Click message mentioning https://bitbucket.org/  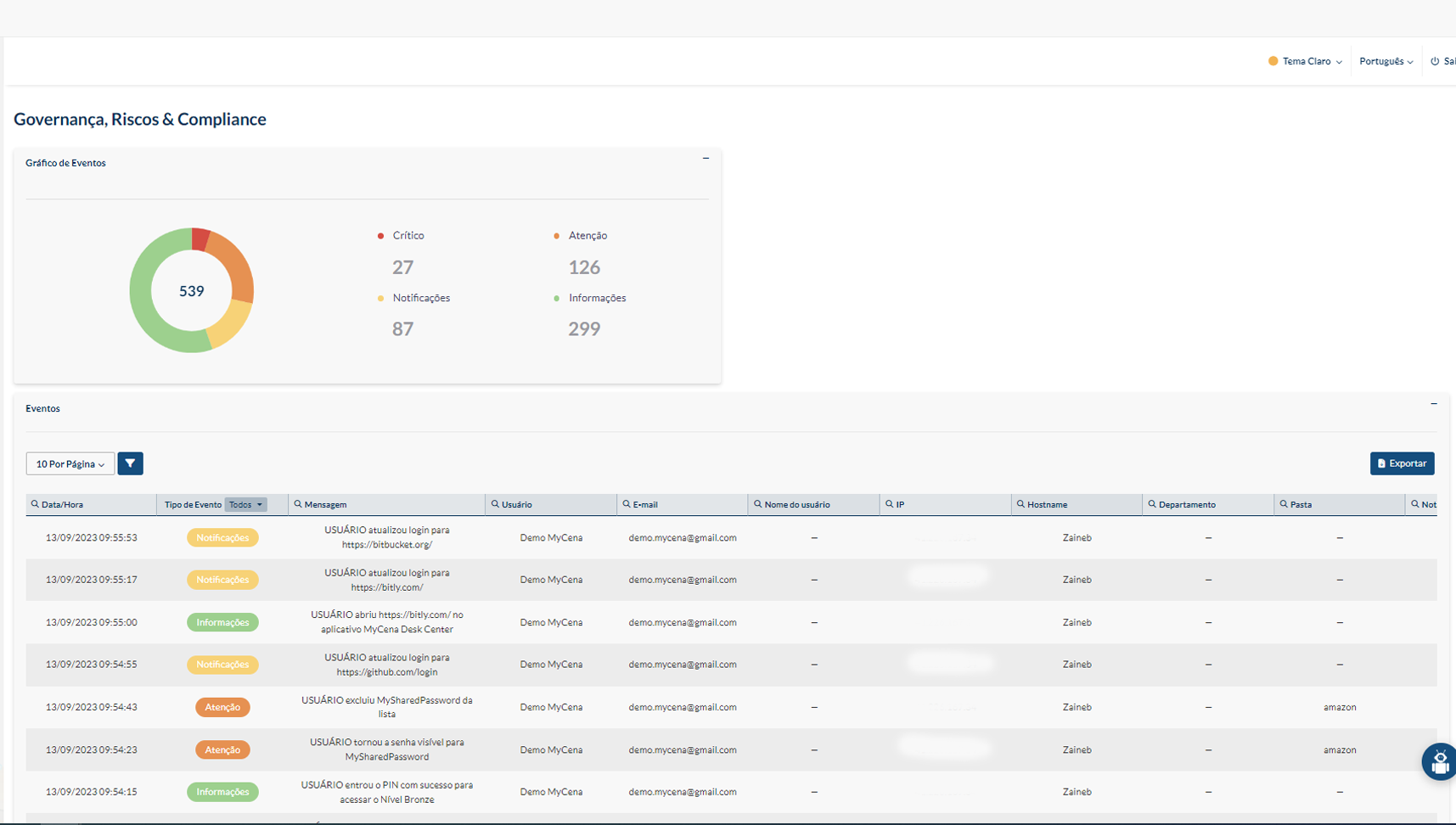click(387, 537)
